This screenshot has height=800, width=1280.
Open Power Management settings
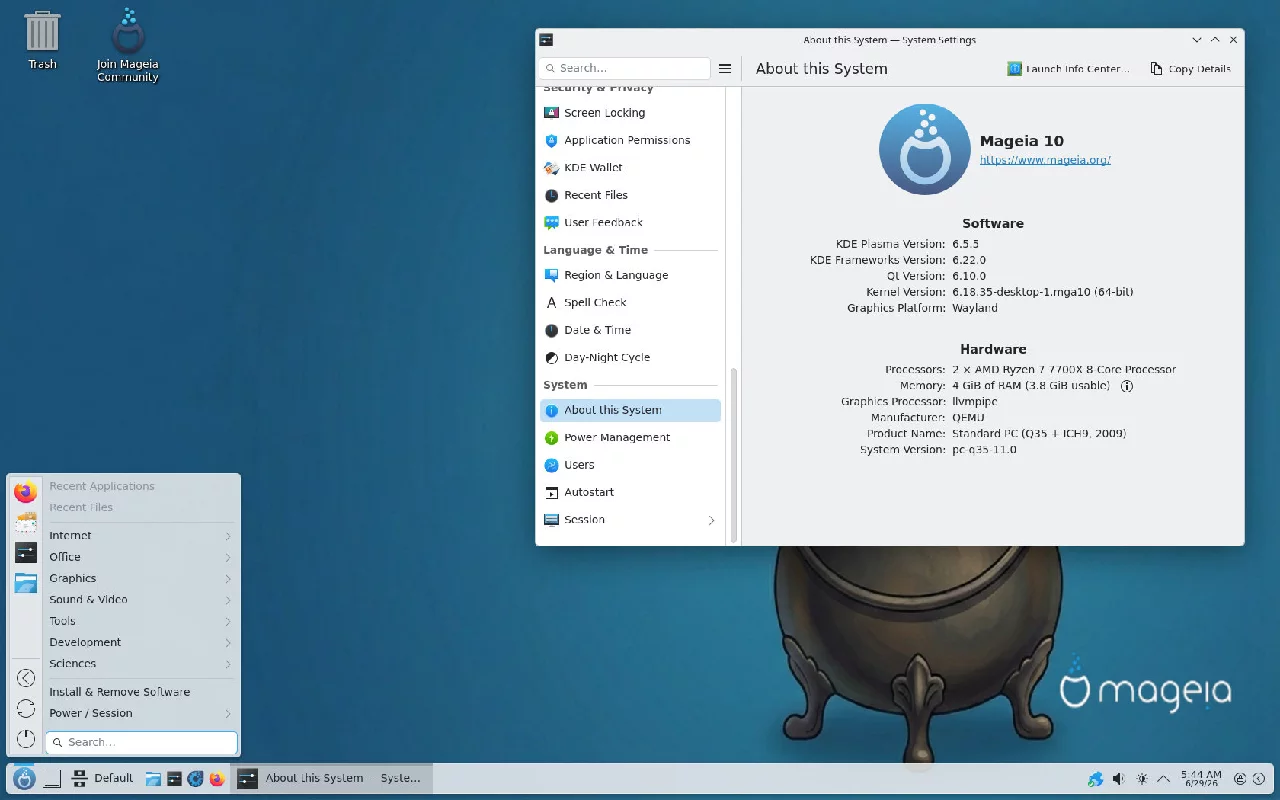(x=630, y=437)
